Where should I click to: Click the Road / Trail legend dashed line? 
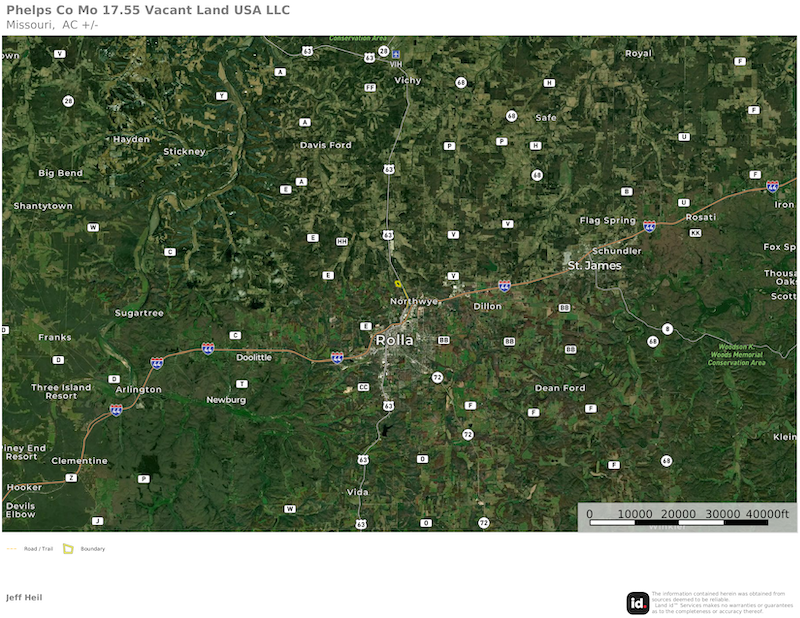coord(11,549)
